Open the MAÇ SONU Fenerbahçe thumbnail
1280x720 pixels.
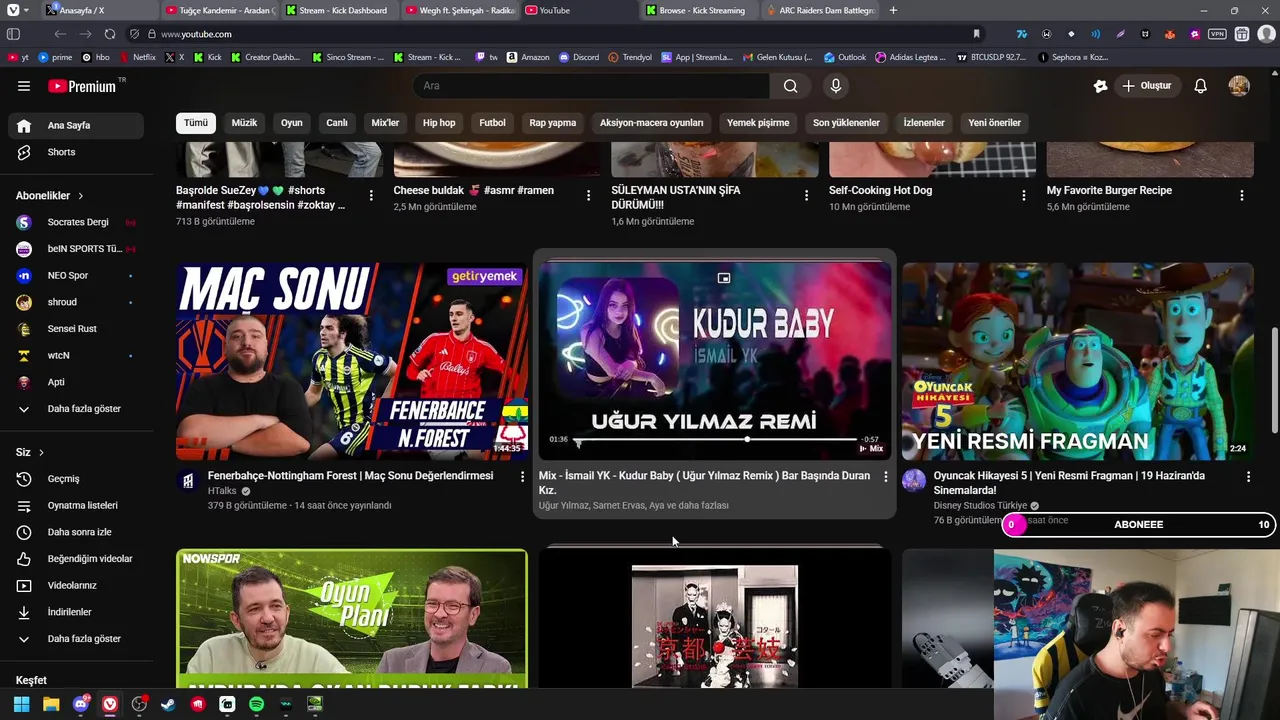tap(352, 361)
